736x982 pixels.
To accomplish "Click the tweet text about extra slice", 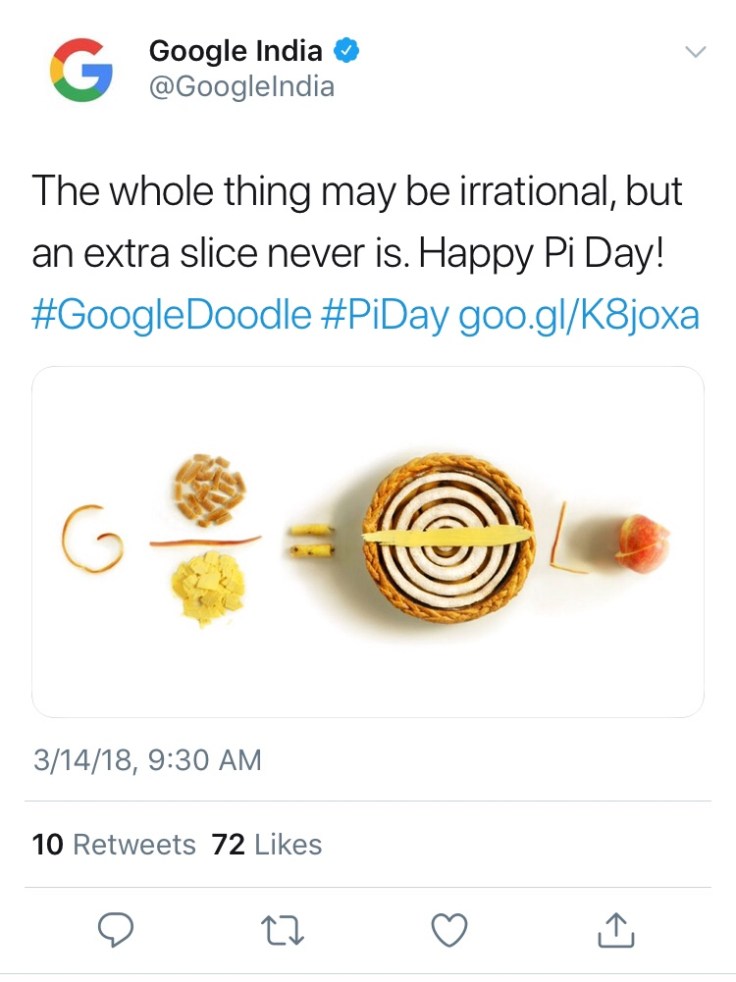I will (x=357, y=222).
